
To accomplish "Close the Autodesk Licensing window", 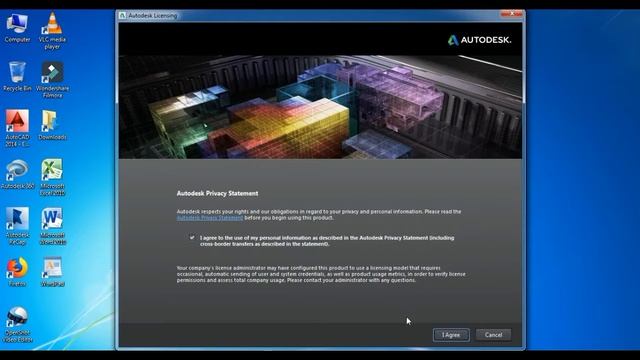I will pos(512,14).
